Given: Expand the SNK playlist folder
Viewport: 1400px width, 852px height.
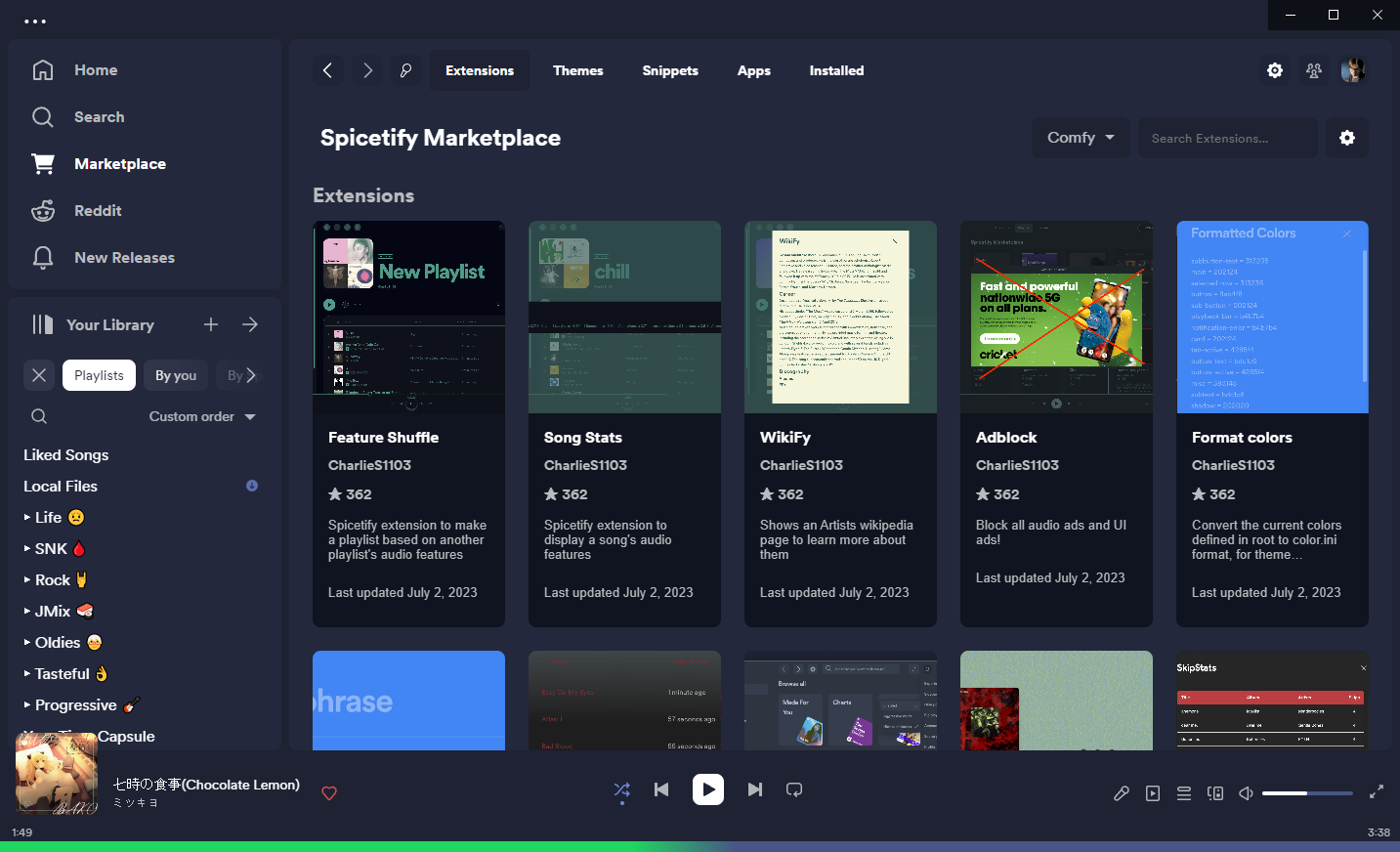Looking at the screenshot, I should 27,549.
